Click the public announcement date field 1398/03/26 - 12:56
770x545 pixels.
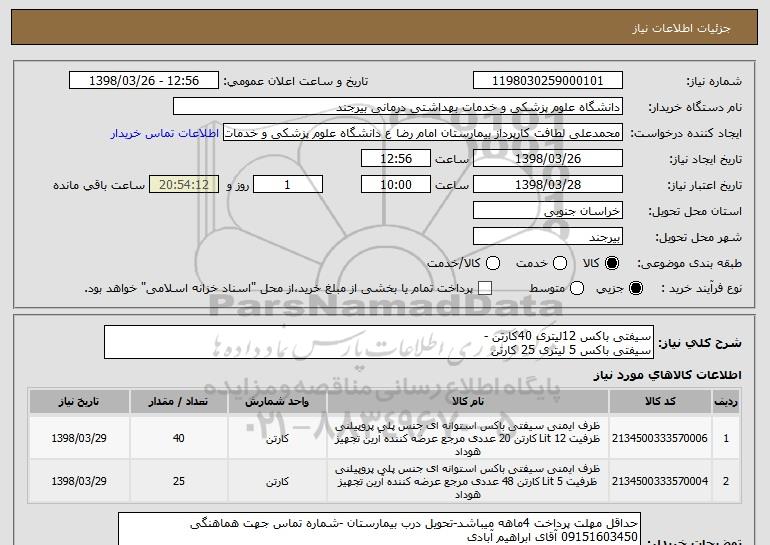click(x=144, y=81)
